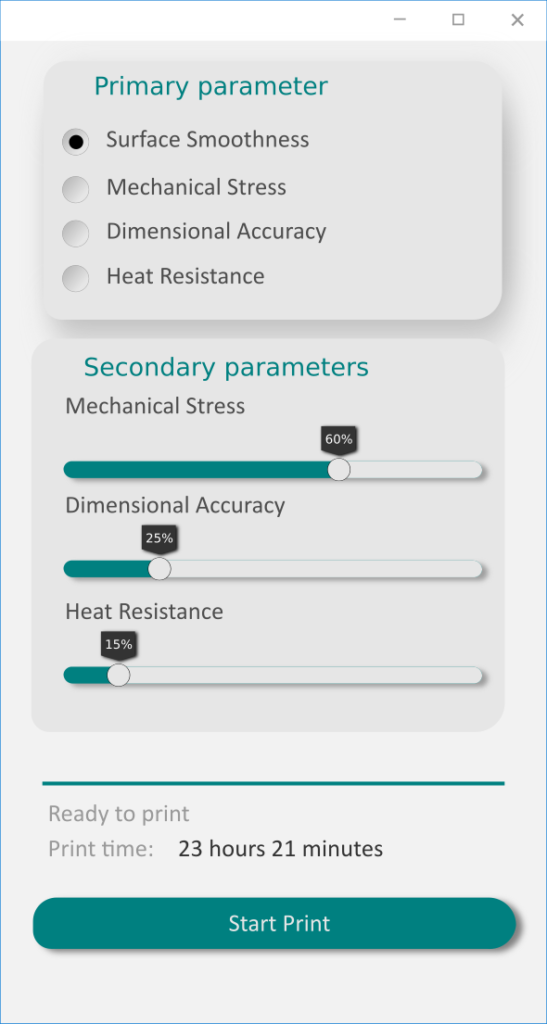Click the print time value text
Image resolution: width=547 pixels, height=1024 pixels.
(281, 849)
